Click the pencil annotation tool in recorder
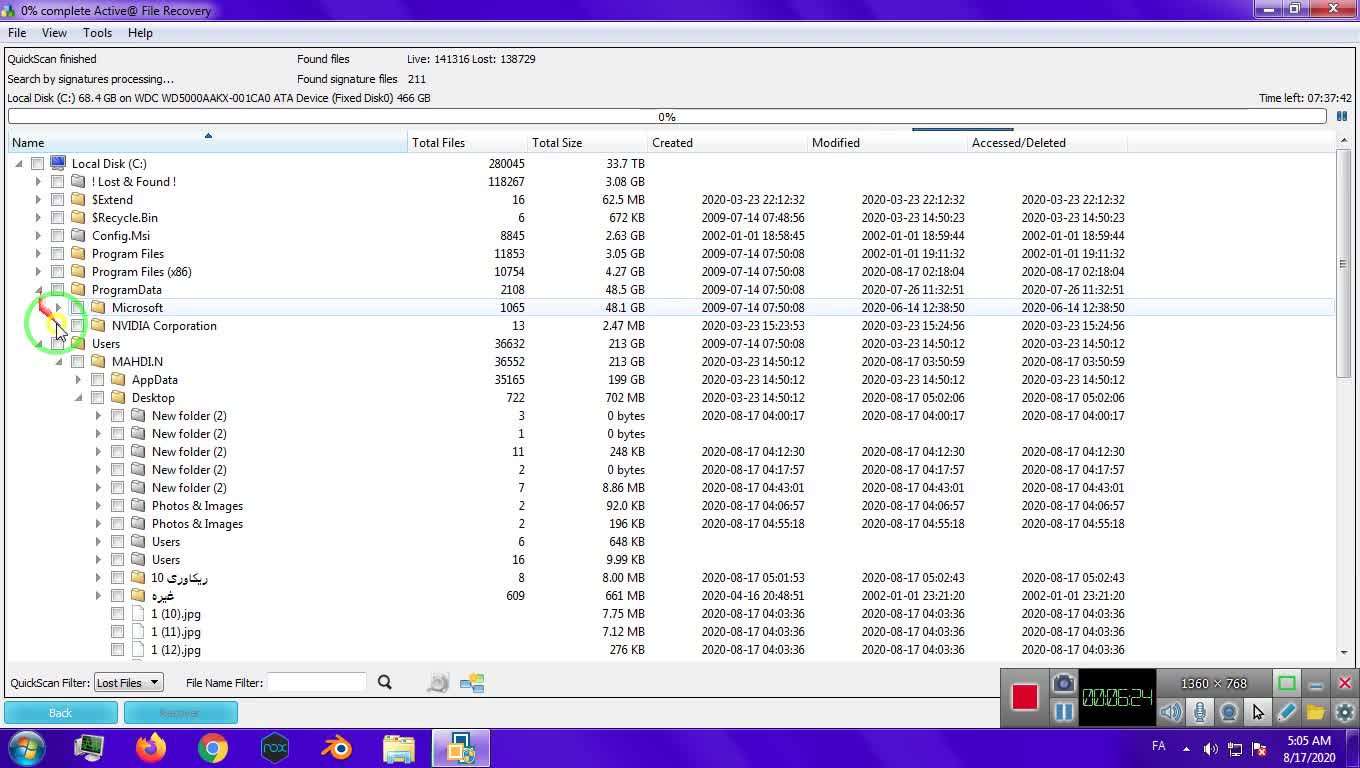The width and height of the screenshot is (1360, 768). coord(1287,712)
